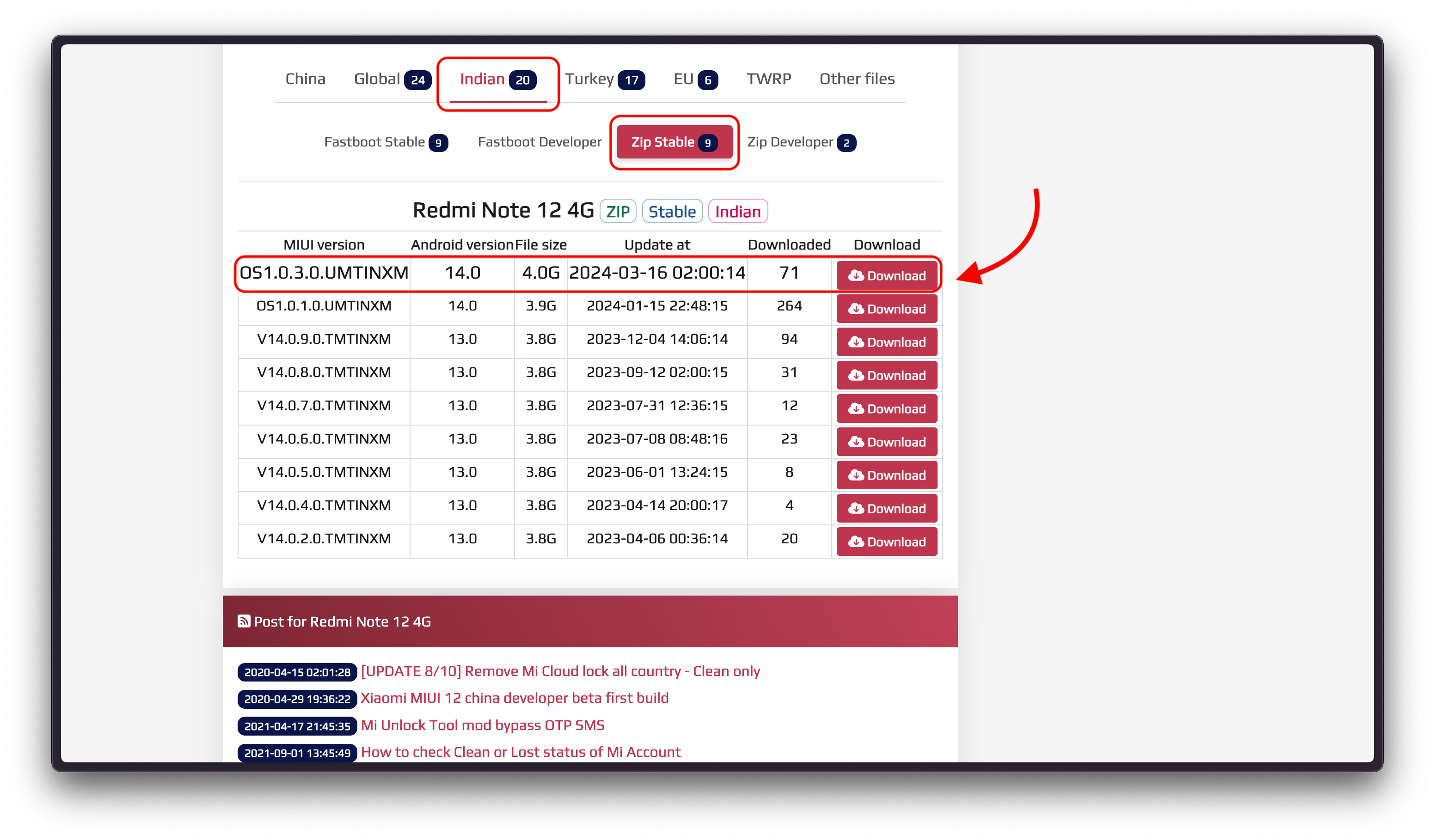
Task: Click cloud icon for V14.0.4.0.TMTINXM row
Action: point(855,509)
